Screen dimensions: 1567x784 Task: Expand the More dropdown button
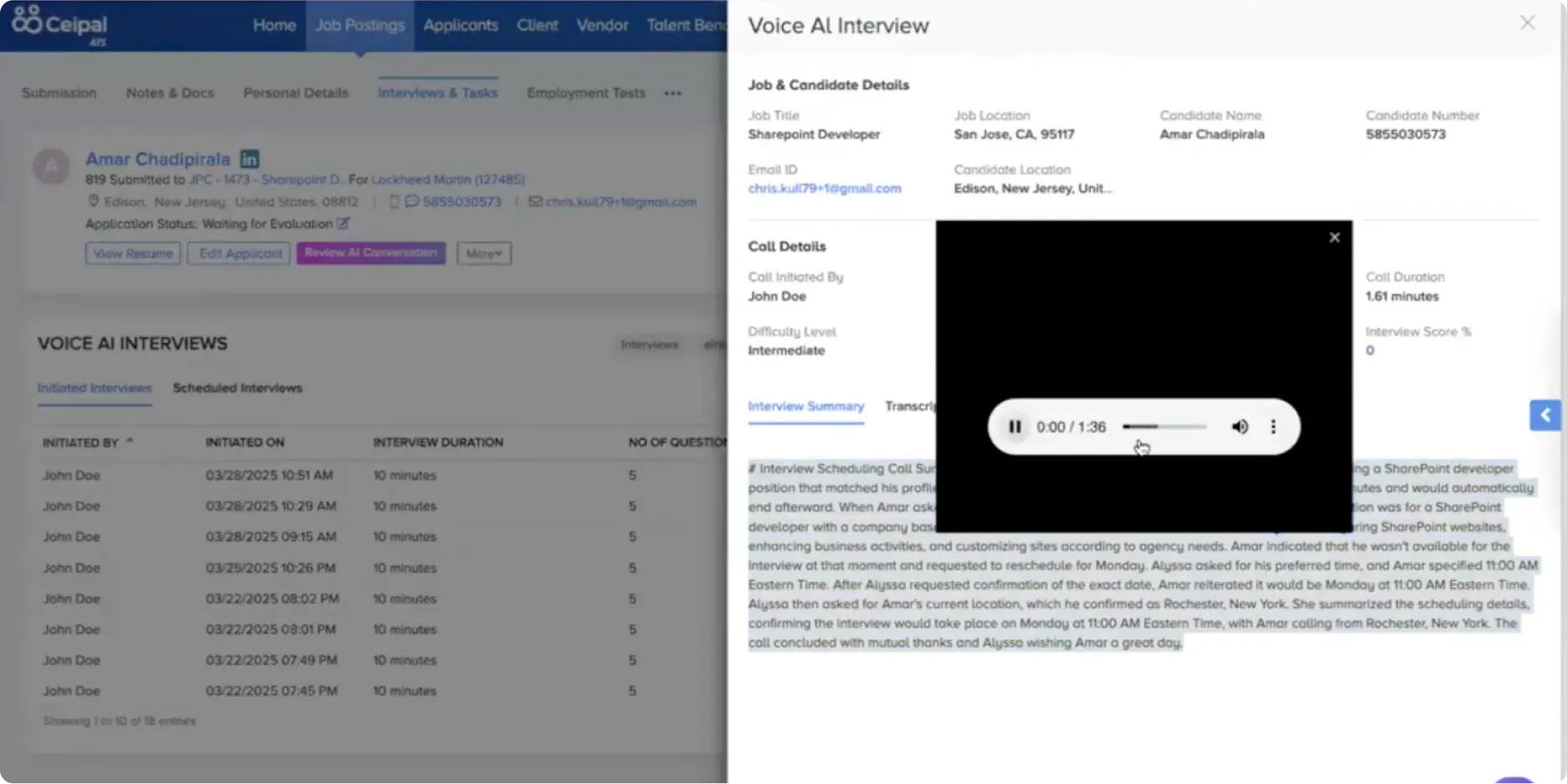tap(484, 254)
